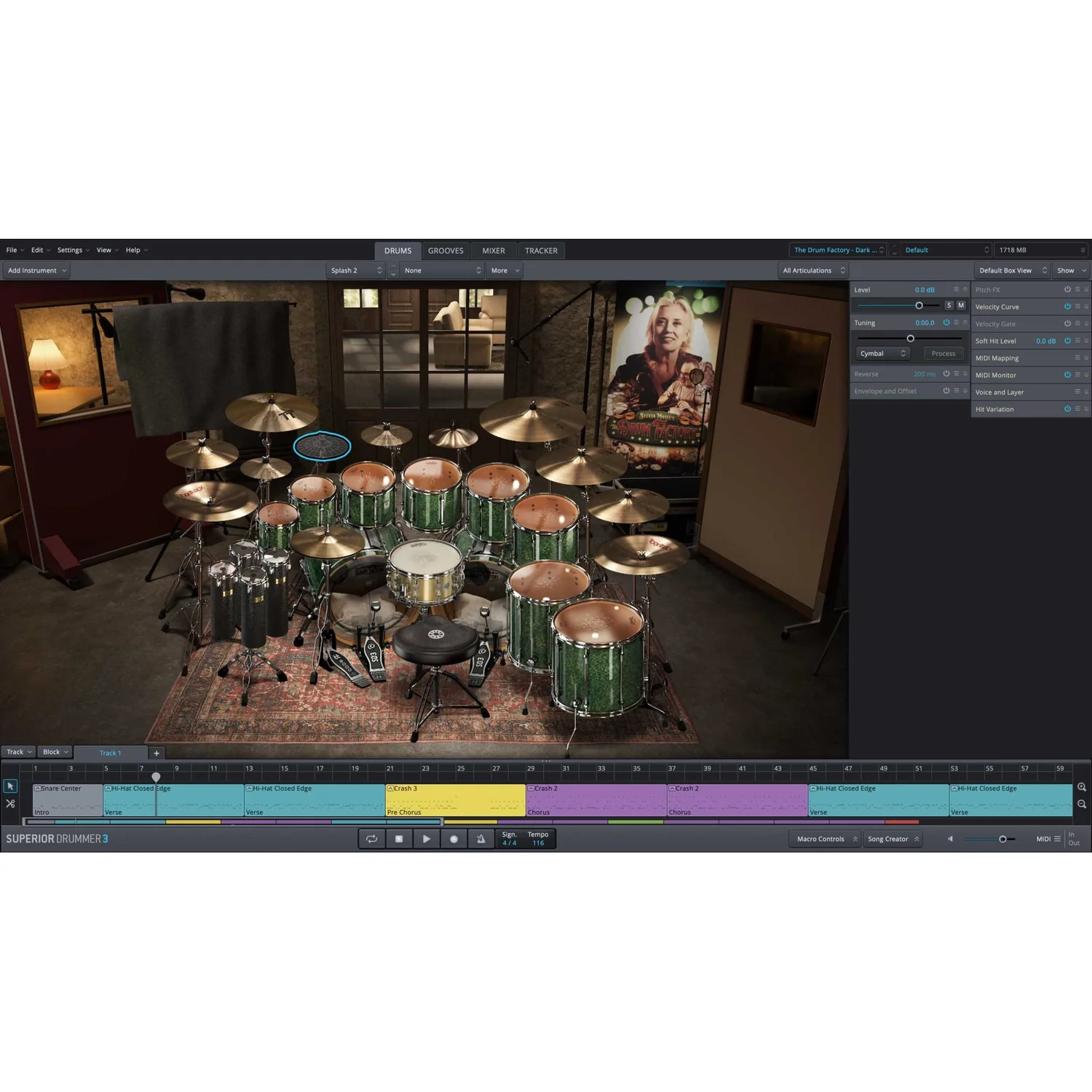Solo the instrument with the S button
Image resolution: width=1092 pixels, height=1092 pixels.
click(949, 306)
